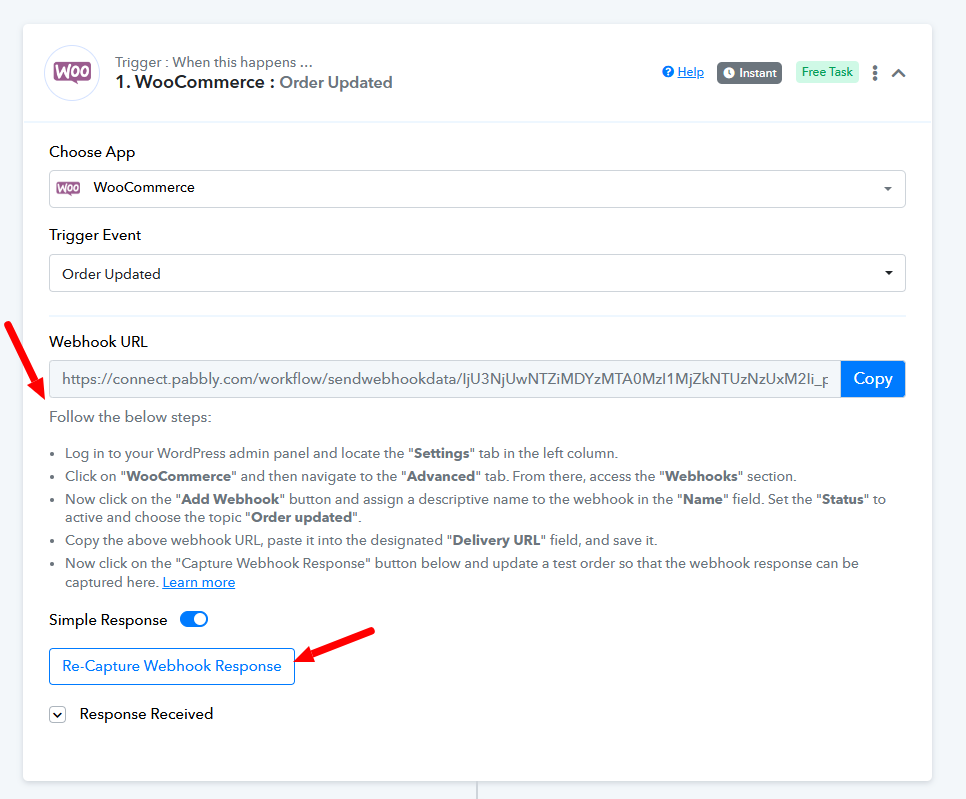Click the Webhook URL text field
This screenshot has width=966, height=799.
pyautogui.click(x=445, y=379)
